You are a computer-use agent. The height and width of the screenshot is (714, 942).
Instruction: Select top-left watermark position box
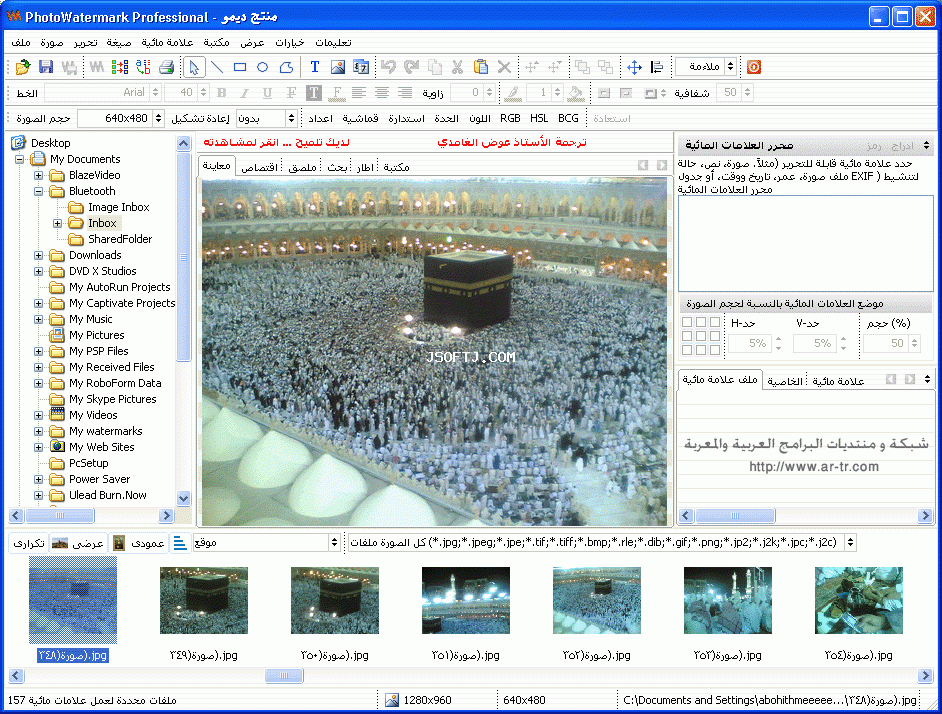pyautogui.click(x=687, y=322)
